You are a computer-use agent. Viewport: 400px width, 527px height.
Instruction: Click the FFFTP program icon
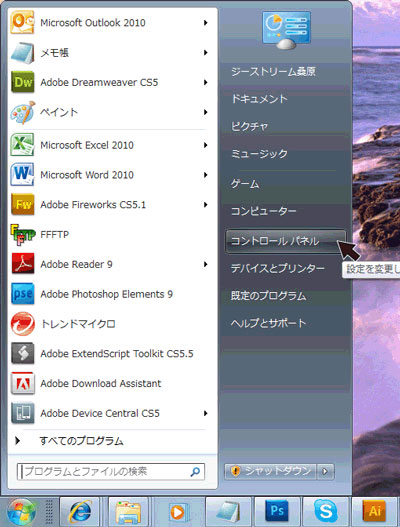point(22,234)
